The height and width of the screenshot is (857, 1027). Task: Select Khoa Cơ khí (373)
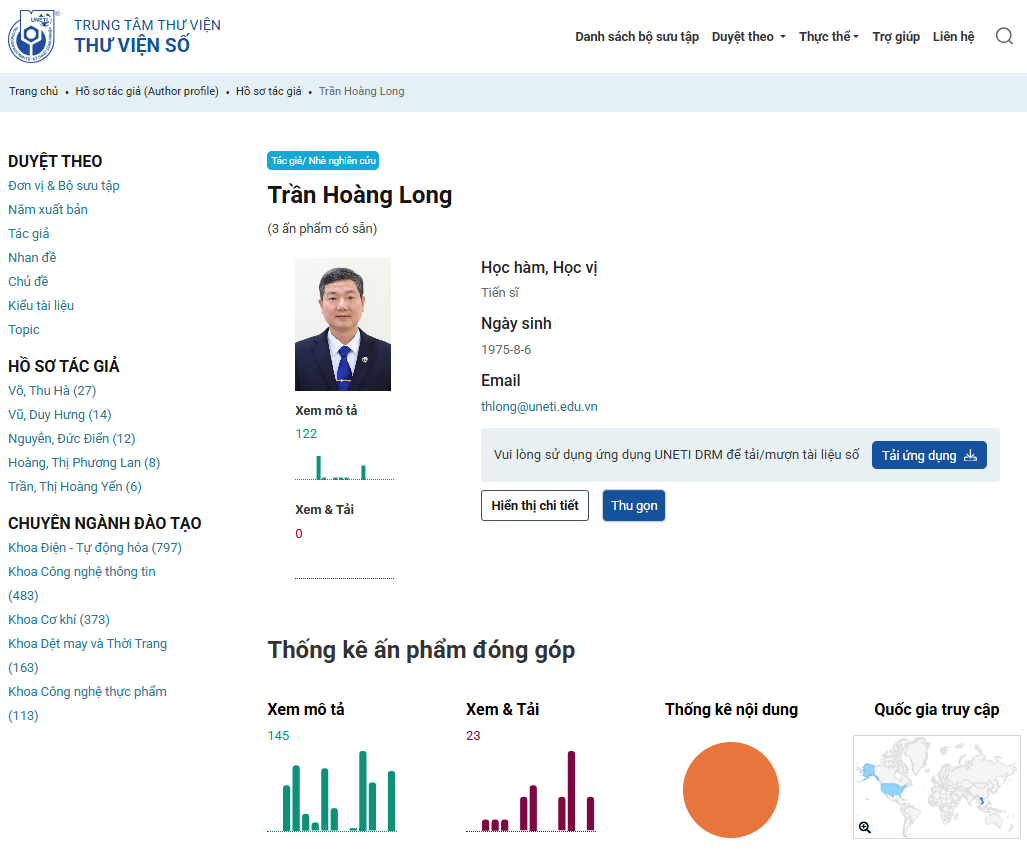(59, 619)
